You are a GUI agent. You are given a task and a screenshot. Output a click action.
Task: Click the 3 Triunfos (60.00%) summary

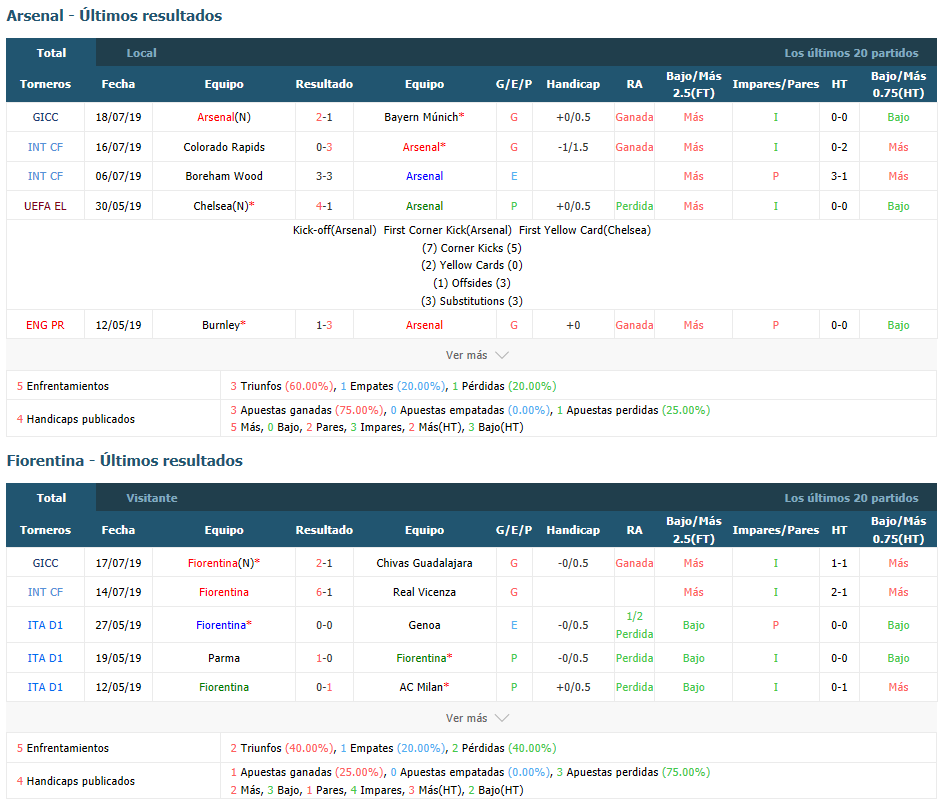coord(282,386)
